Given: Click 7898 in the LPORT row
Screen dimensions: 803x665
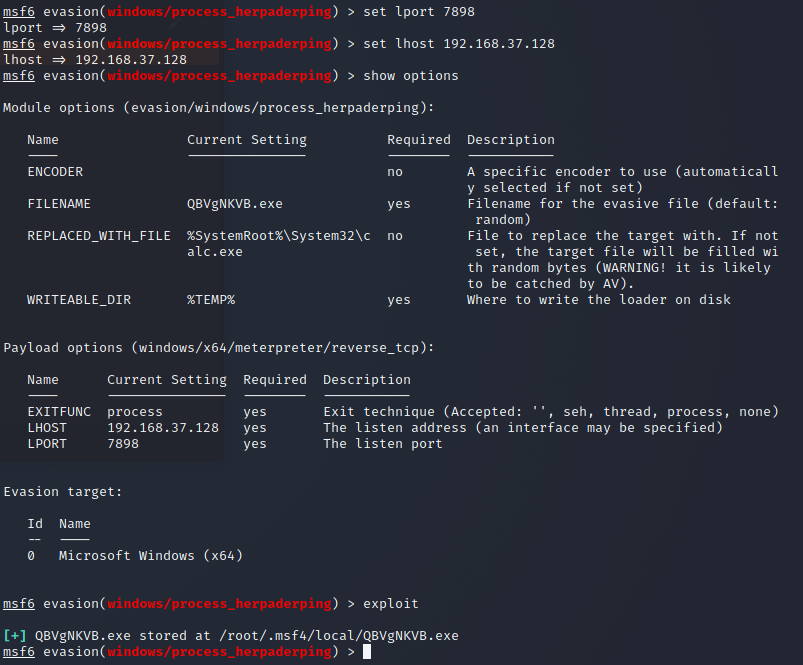Looking at the screenshot, I should pyautogui.click(x=123, y=443).
